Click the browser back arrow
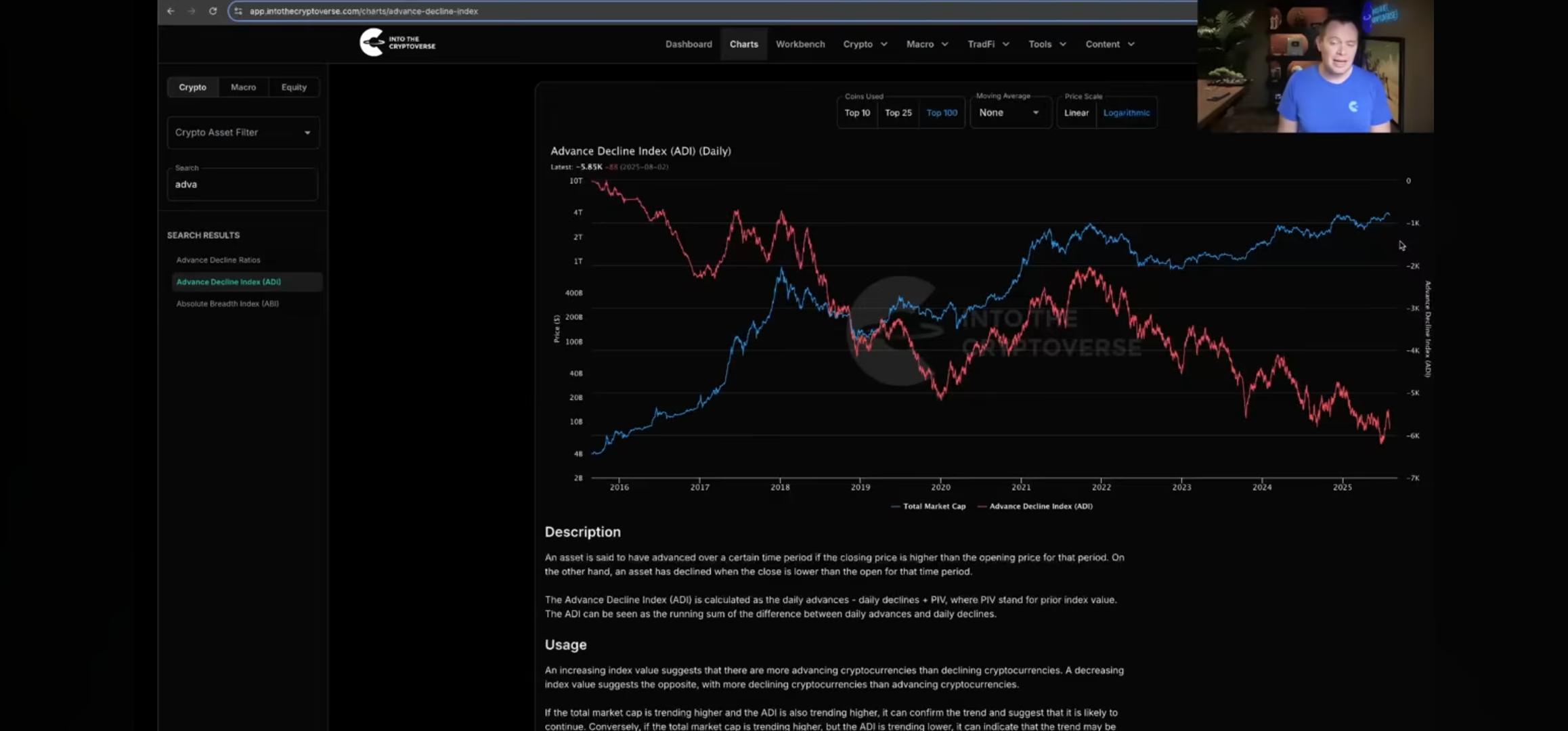The height and width of the screenshot is (731, 1568). click(x=171, y=11)
